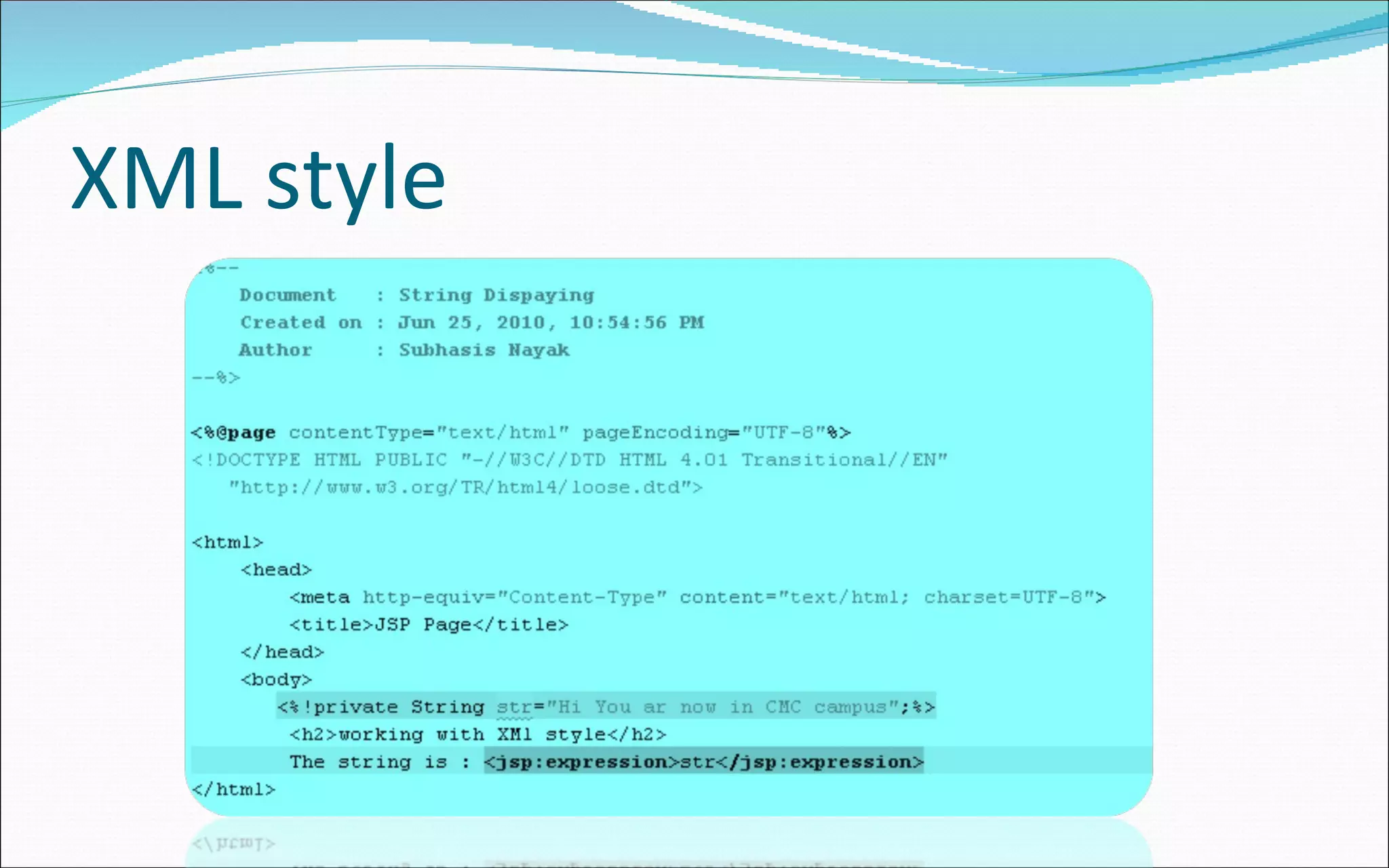This screenshot has height=868, width=1389.
Task: Select the "<meta http-equiv" line
Action: 697,597
